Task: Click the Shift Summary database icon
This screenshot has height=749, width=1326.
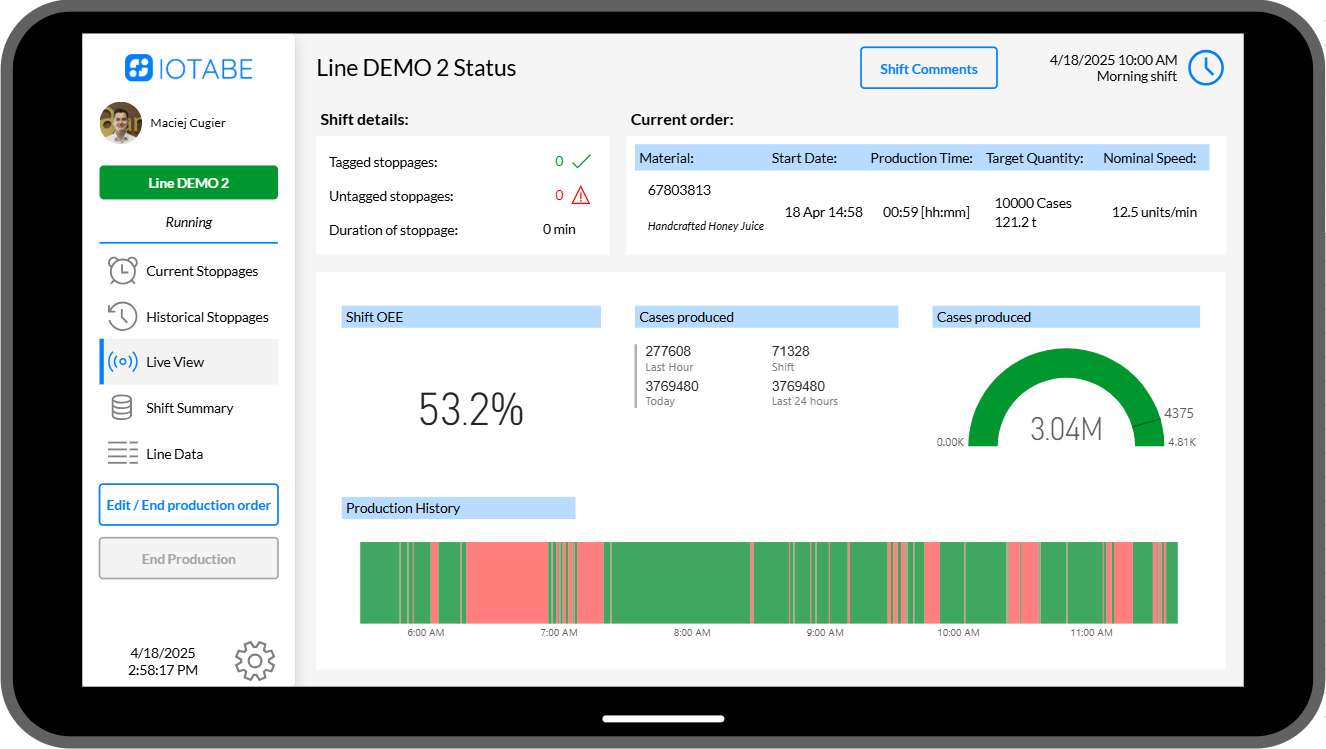Action: (x=122, y=408)
